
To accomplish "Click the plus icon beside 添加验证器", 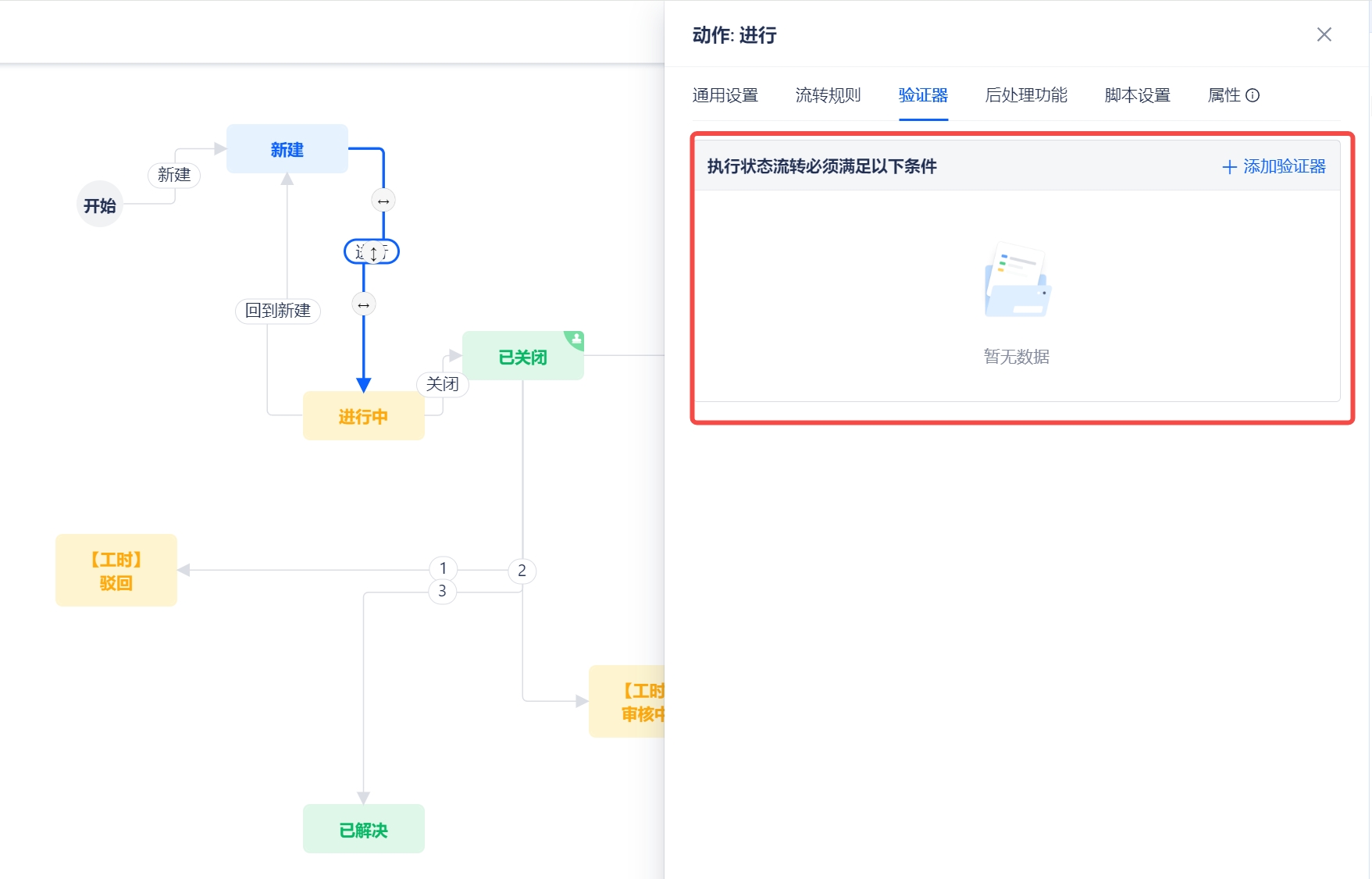I will [x=1228, y=166].
